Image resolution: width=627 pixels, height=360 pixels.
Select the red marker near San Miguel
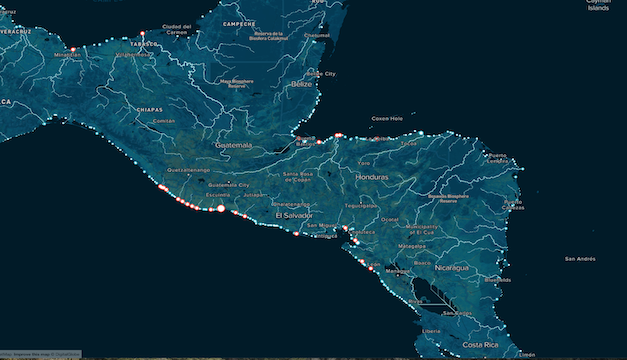pyautogui.click(x=345, y=228)
